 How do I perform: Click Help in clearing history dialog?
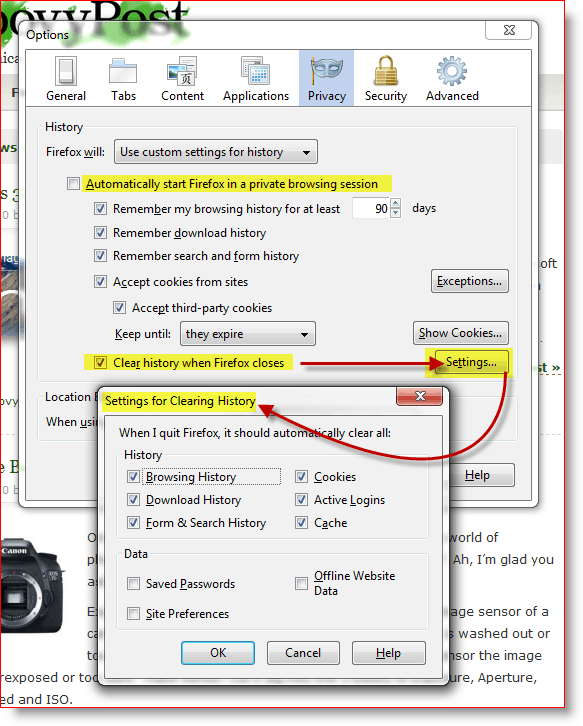point(389,653)
